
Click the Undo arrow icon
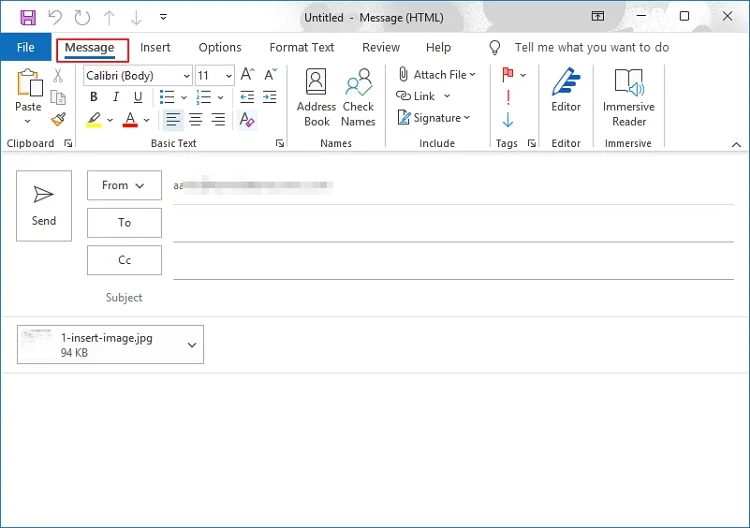(55, 18)
